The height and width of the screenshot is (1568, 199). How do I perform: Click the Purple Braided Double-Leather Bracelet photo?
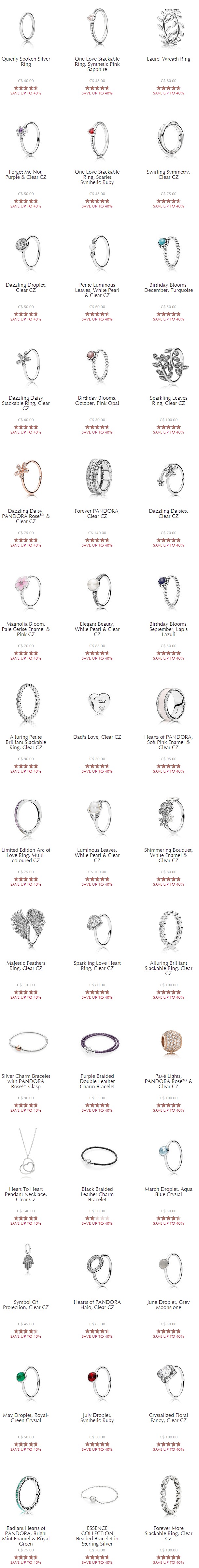click(97, 1044)
